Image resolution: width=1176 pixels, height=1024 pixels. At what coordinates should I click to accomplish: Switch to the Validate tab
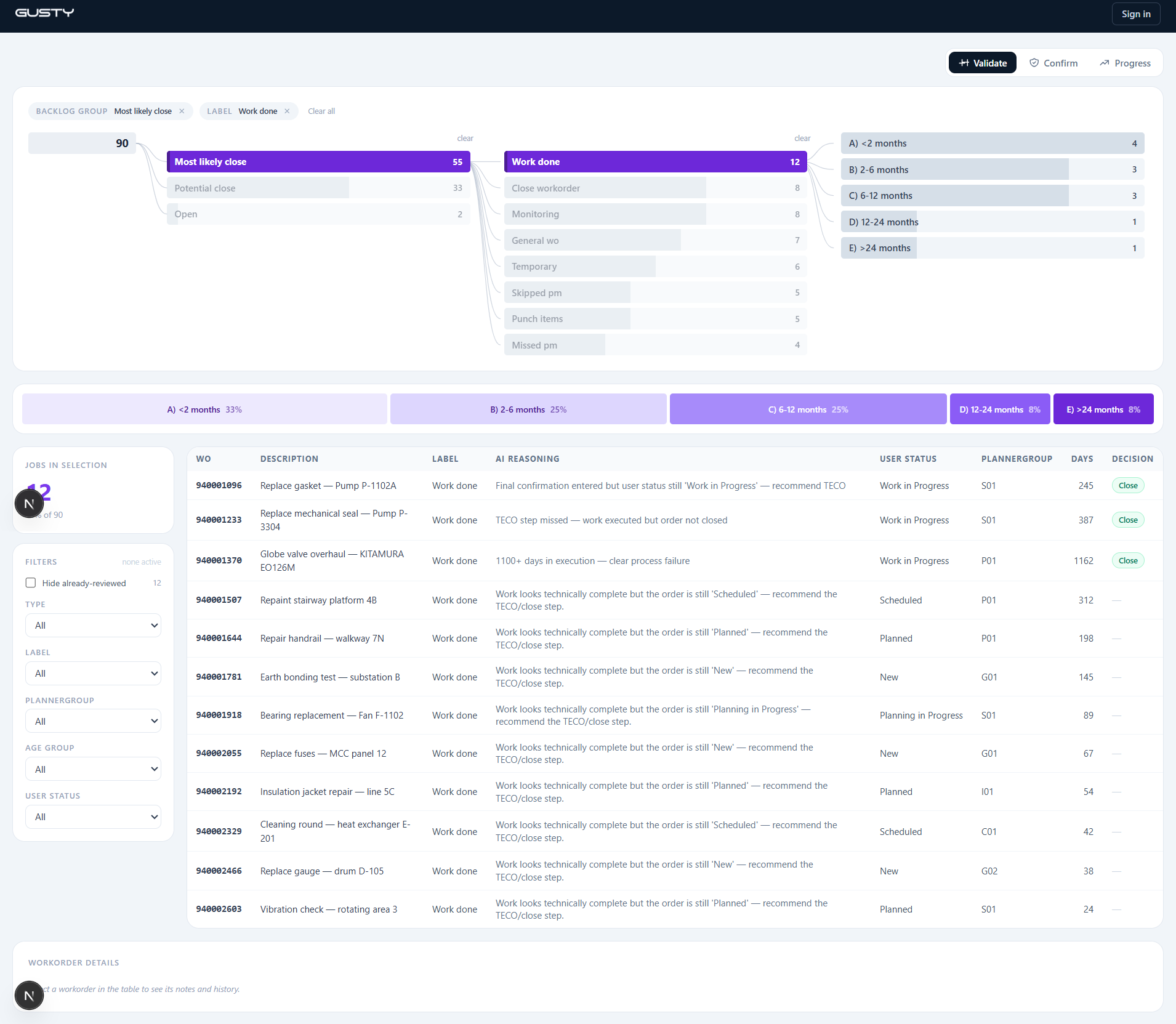[983, 63]
